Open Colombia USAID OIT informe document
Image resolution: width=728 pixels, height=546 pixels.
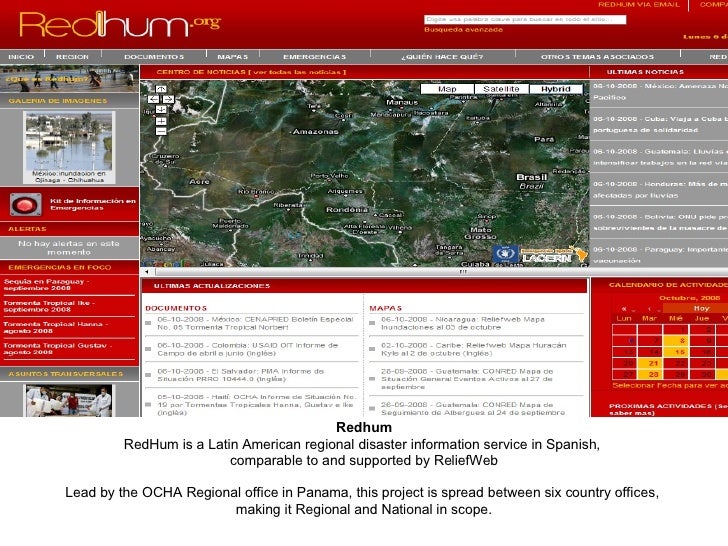tap(247, 349)
